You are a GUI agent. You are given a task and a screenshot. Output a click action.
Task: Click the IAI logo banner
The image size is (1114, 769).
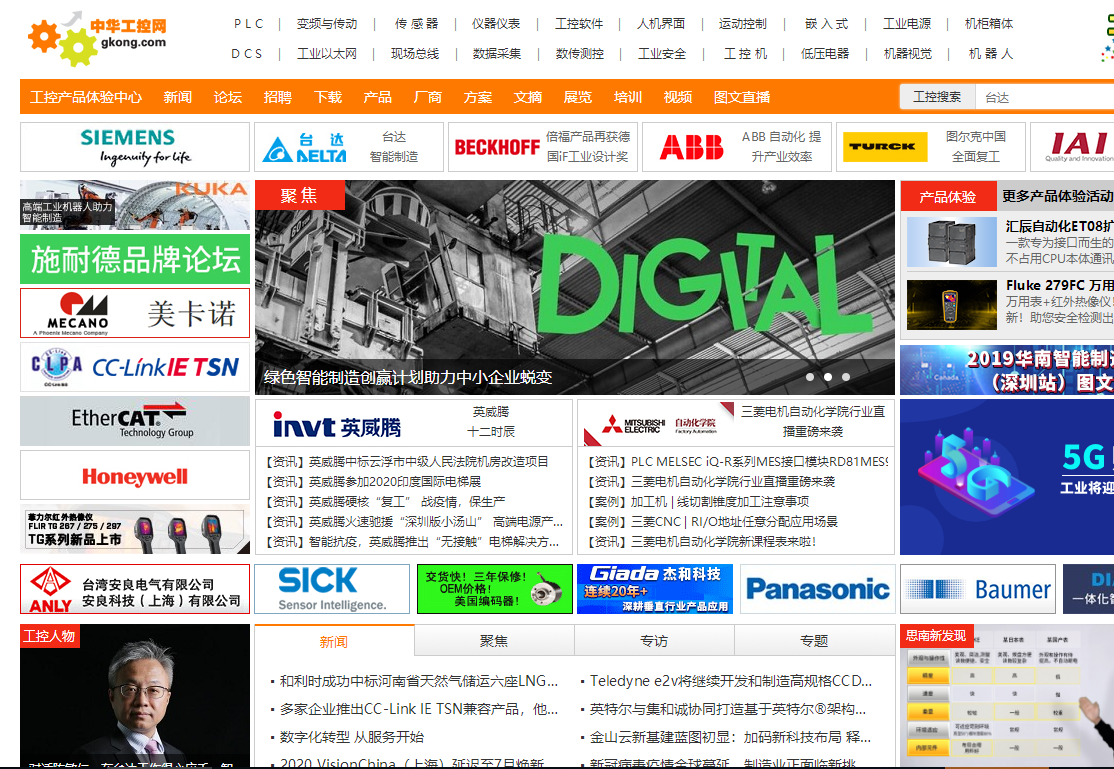(x=1077, y=146)
